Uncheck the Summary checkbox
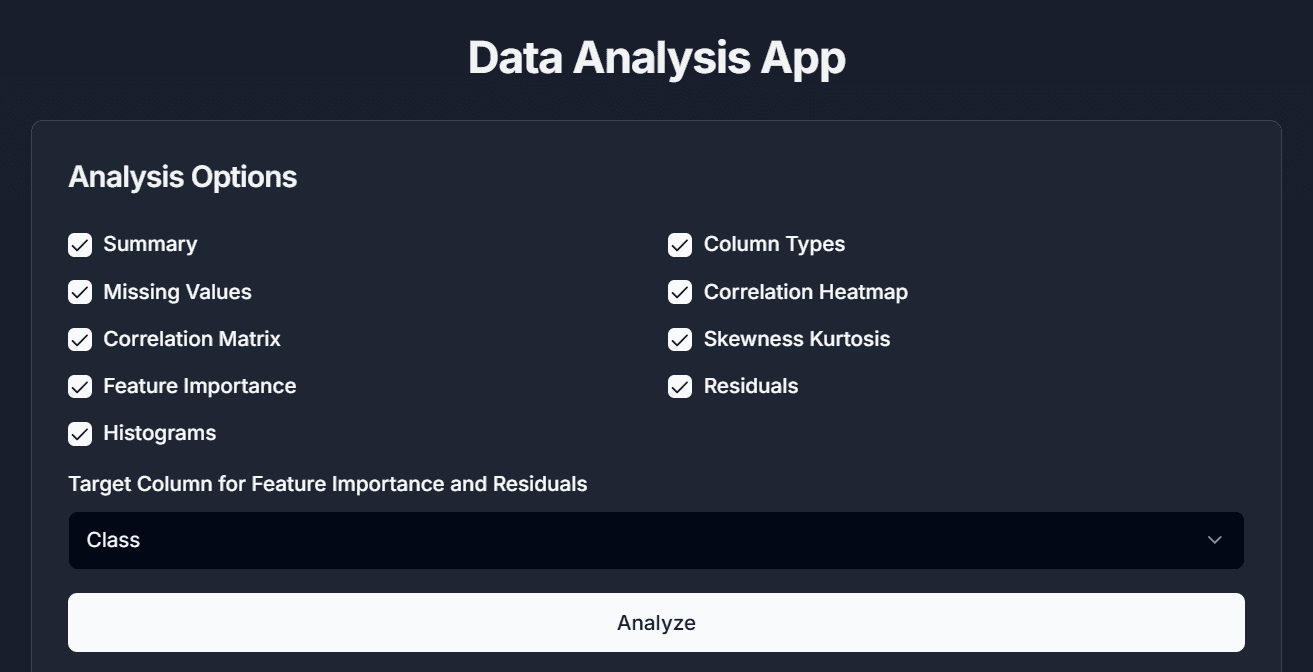Viewport: 1313px width, 672px height. [x=80, y=244]
